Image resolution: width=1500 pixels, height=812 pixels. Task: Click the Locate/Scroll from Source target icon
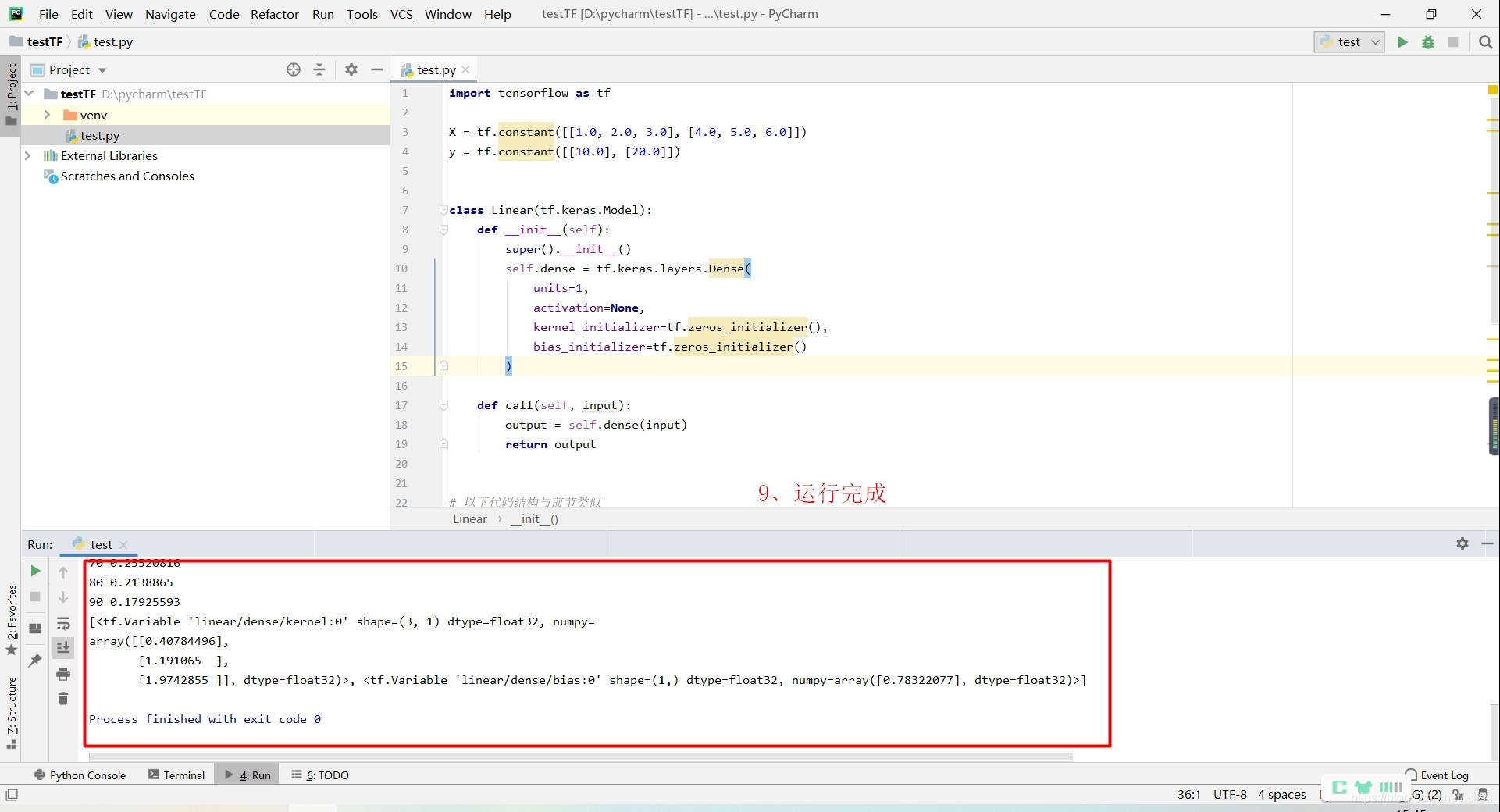click(294, 69)
